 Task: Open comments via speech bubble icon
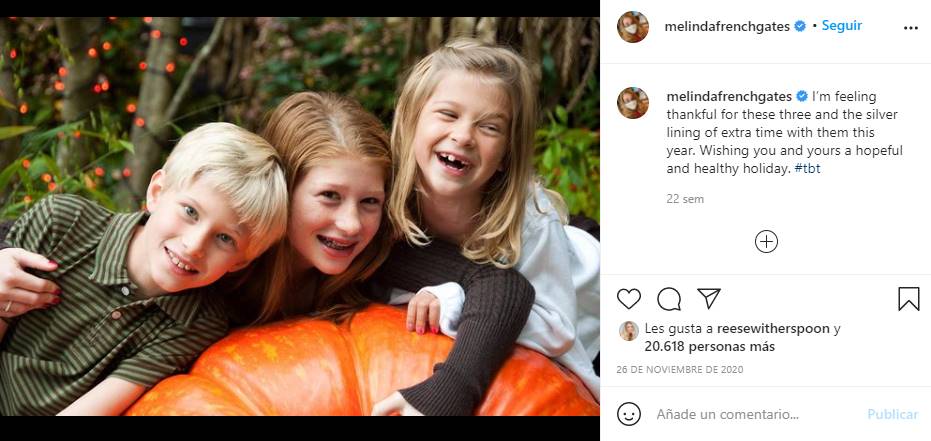pyautogui.click(x=669, y=299)
